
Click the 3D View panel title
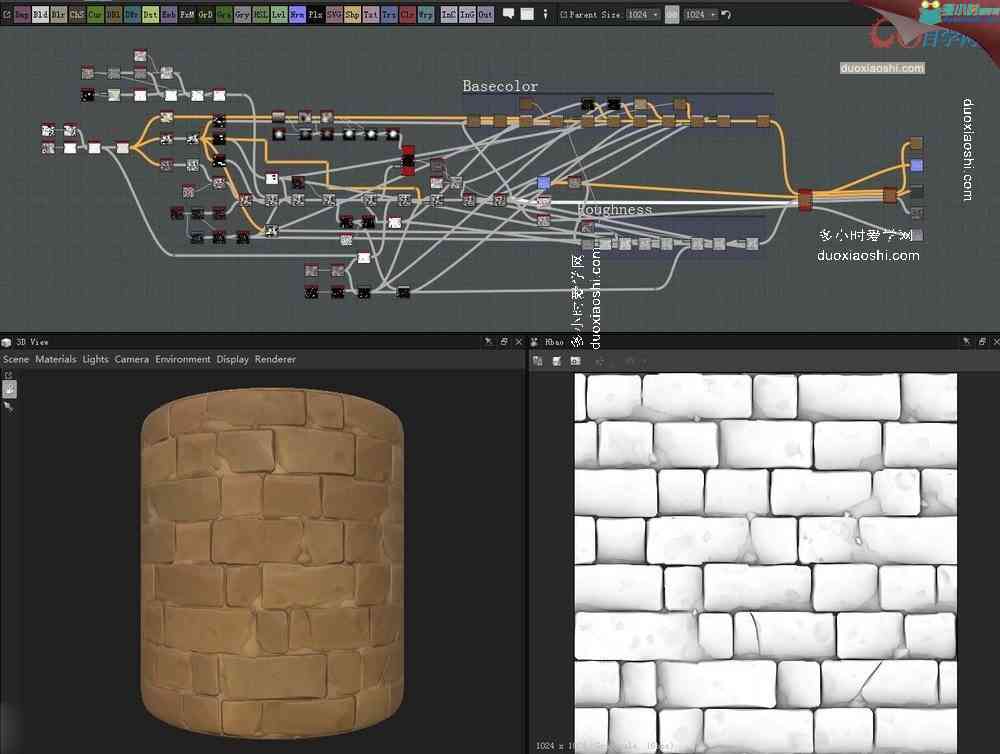[33, 342]
